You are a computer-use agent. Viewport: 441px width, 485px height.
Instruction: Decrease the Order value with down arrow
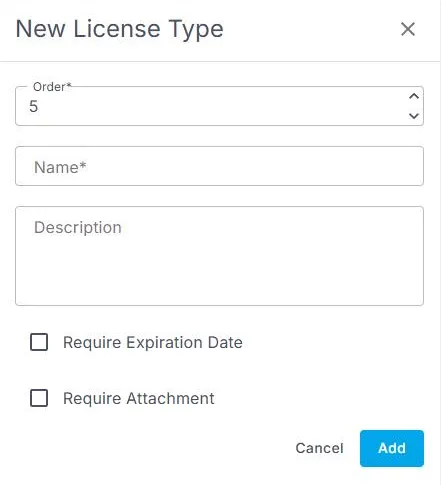coord(414,116)
